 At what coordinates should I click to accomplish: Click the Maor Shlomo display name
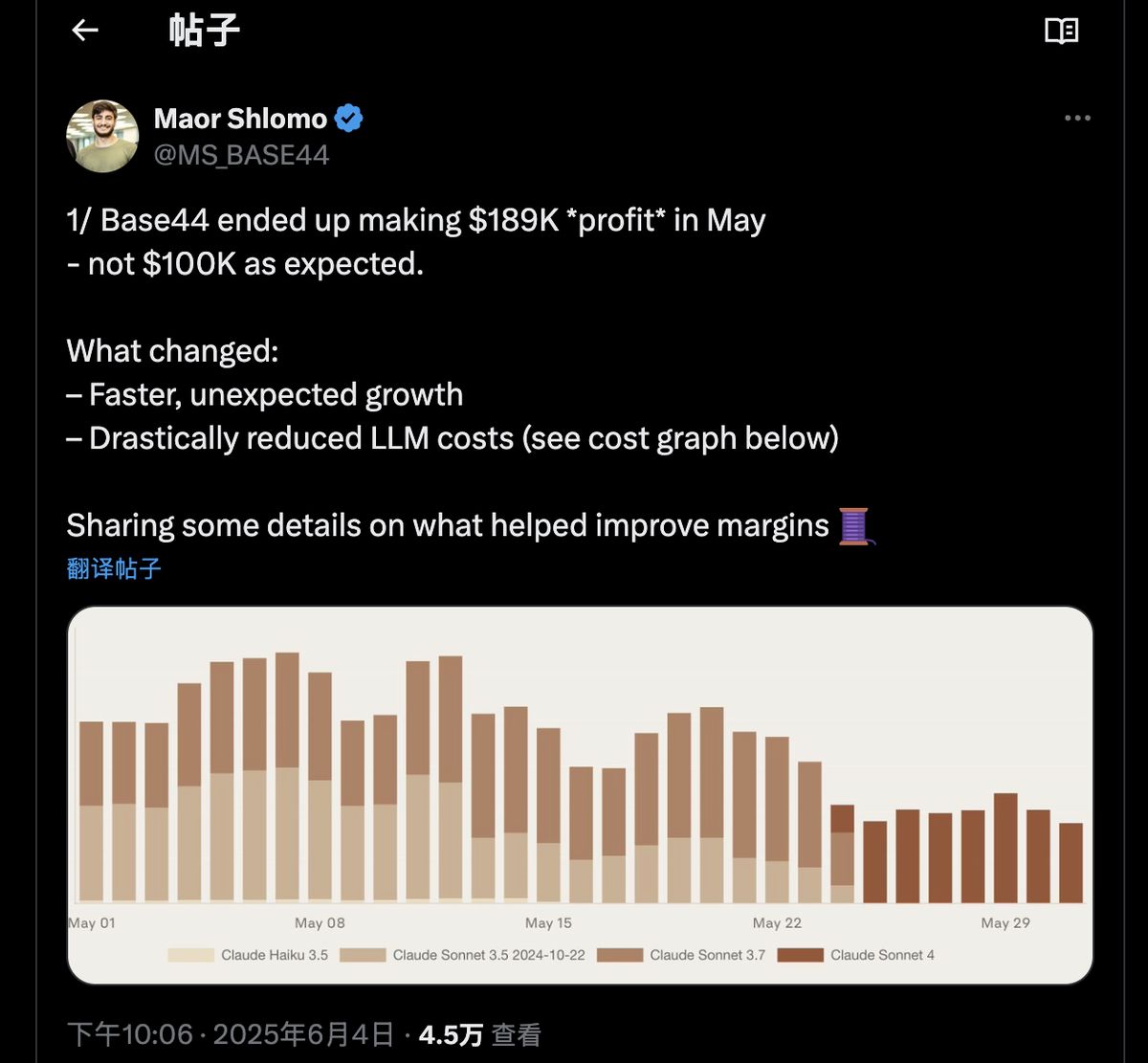(239, 118)
